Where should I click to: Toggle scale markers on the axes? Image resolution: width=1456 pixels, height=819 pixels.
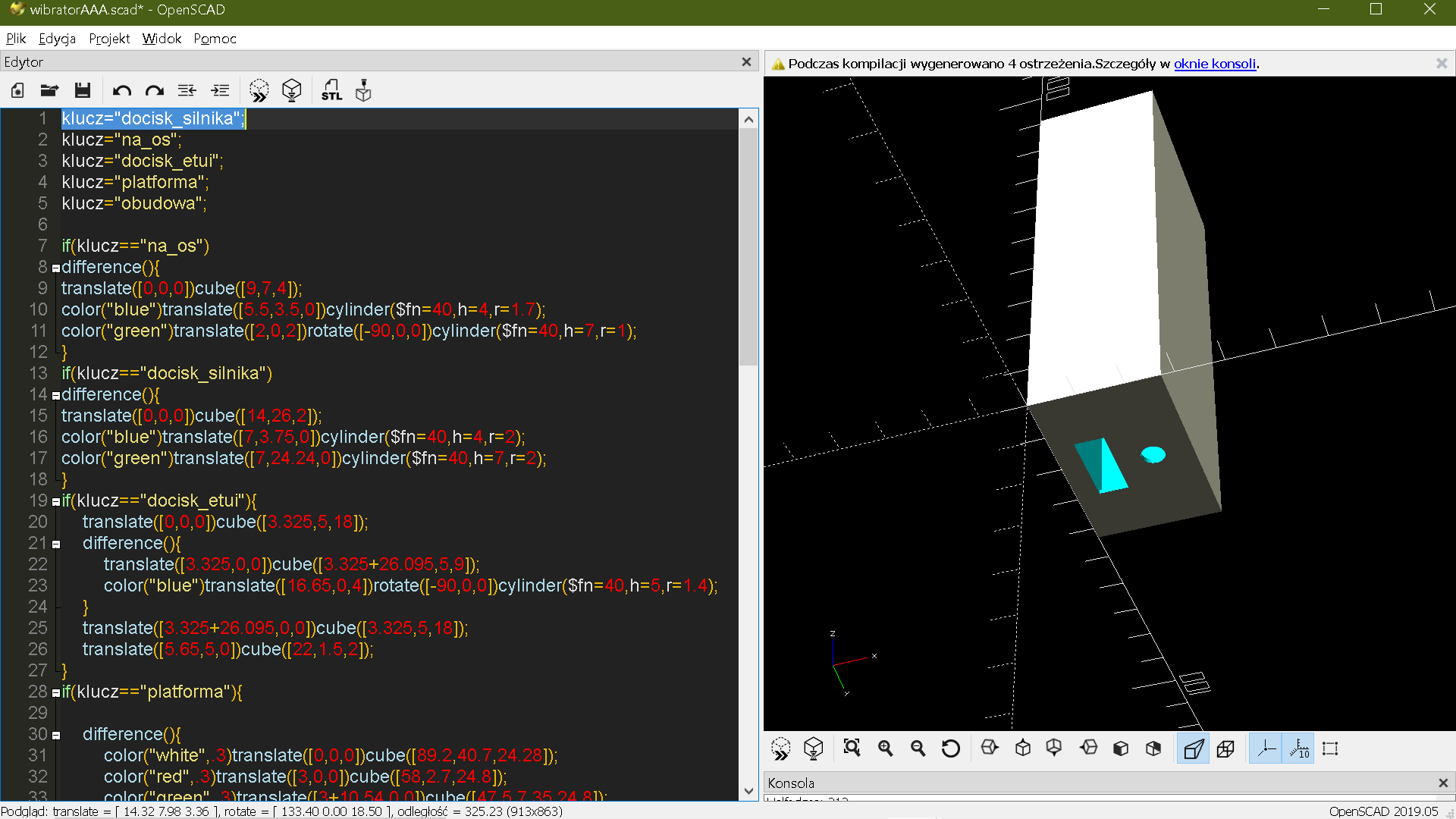click(x=1298, y=748)
